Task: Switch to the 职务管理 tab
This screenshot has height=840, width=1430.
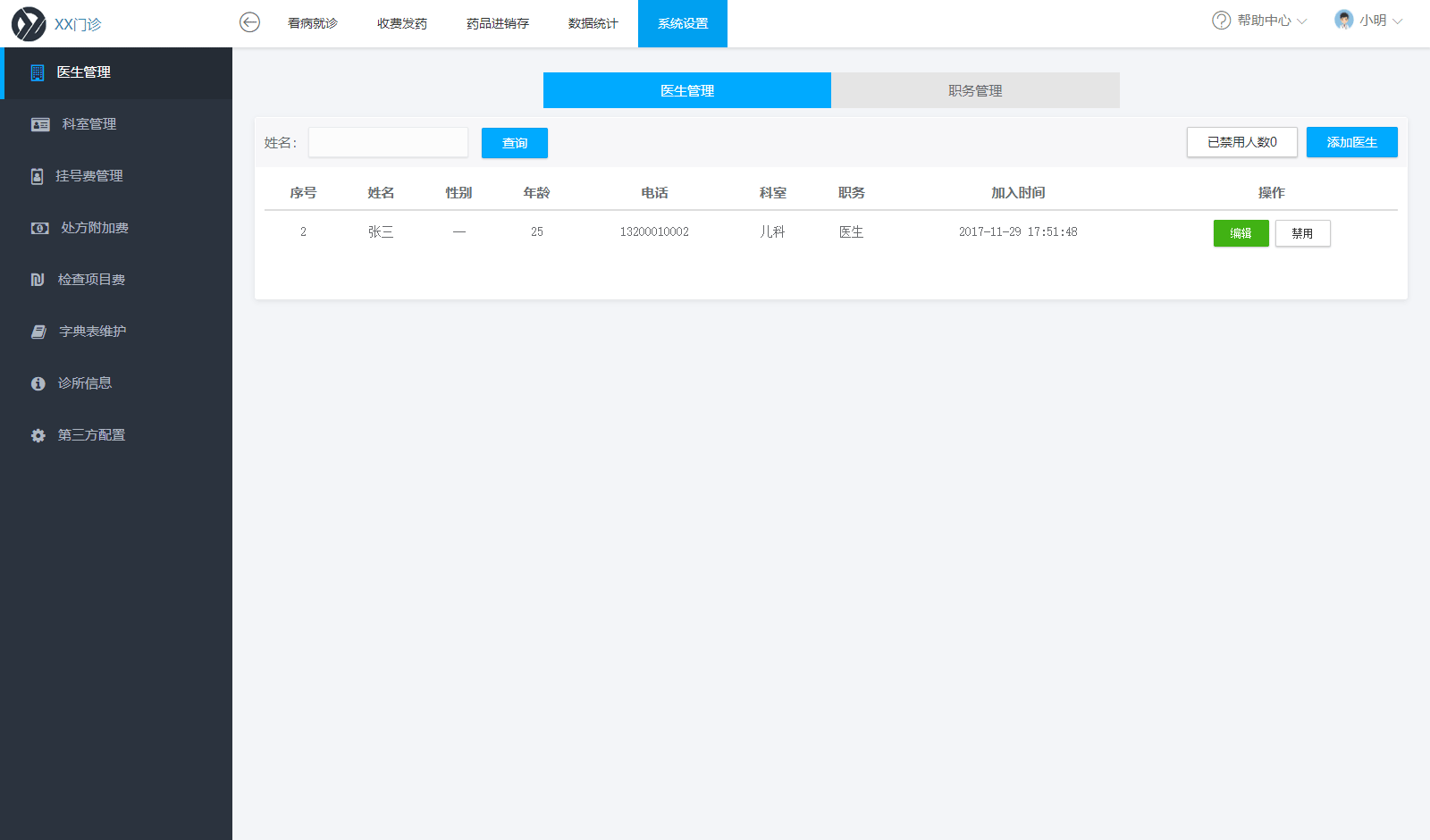Action: [x=975, y=90]
